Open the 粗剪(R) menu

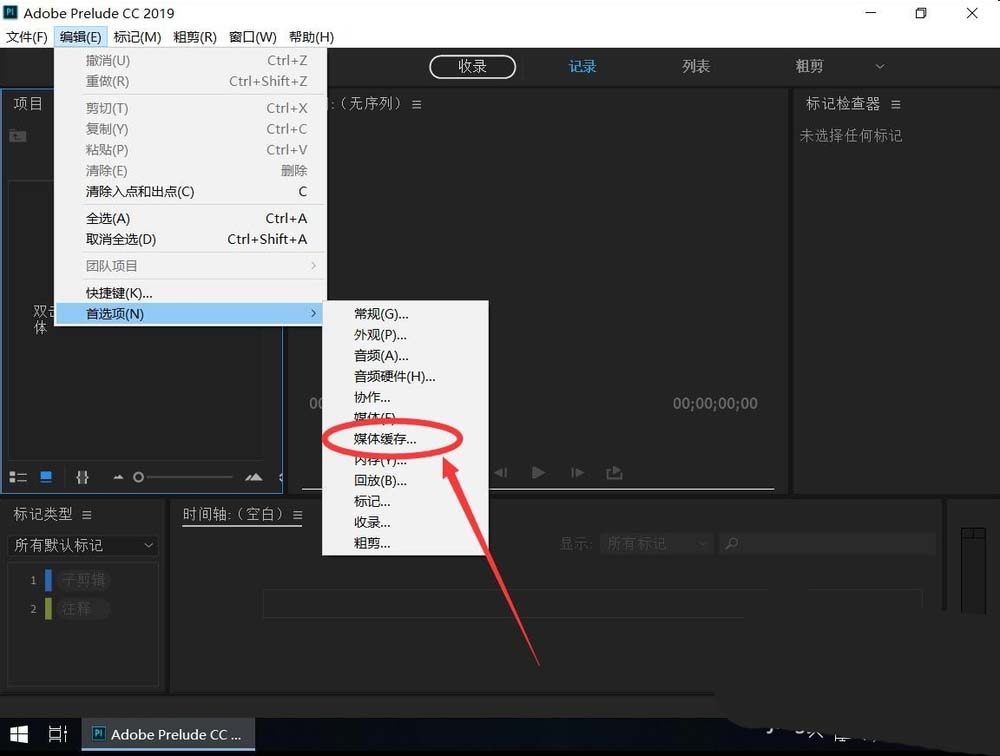tap(195, 37)
